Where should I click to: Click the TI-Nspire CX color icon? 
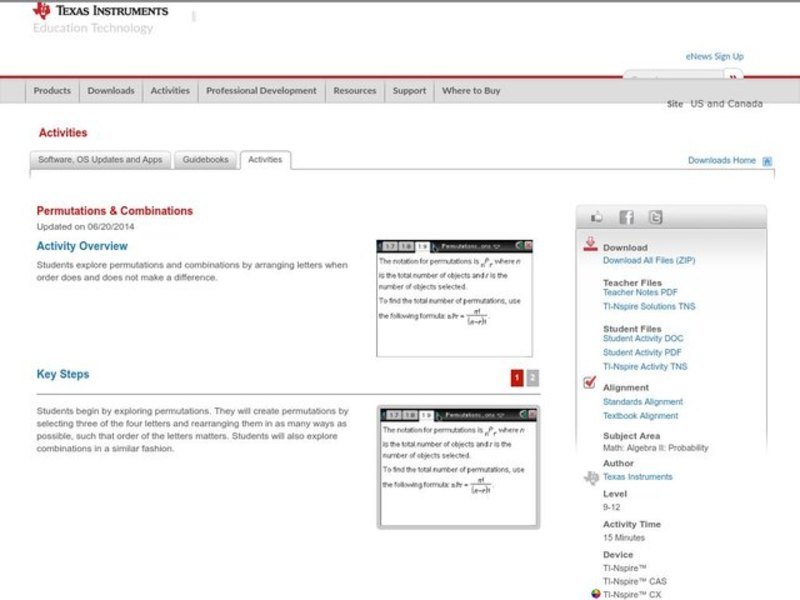coord(595,594)
